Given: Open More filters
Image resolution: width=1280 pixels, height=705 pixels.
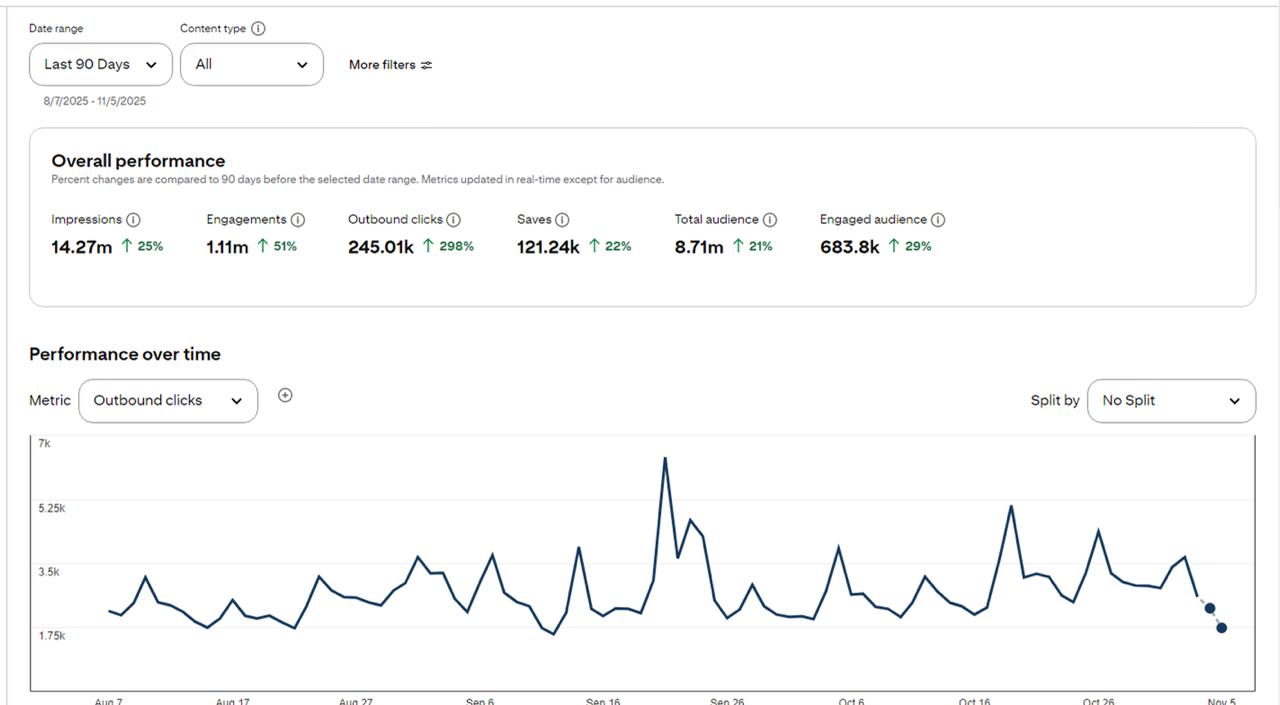Looking at the screenshot, I should point(382,65).
